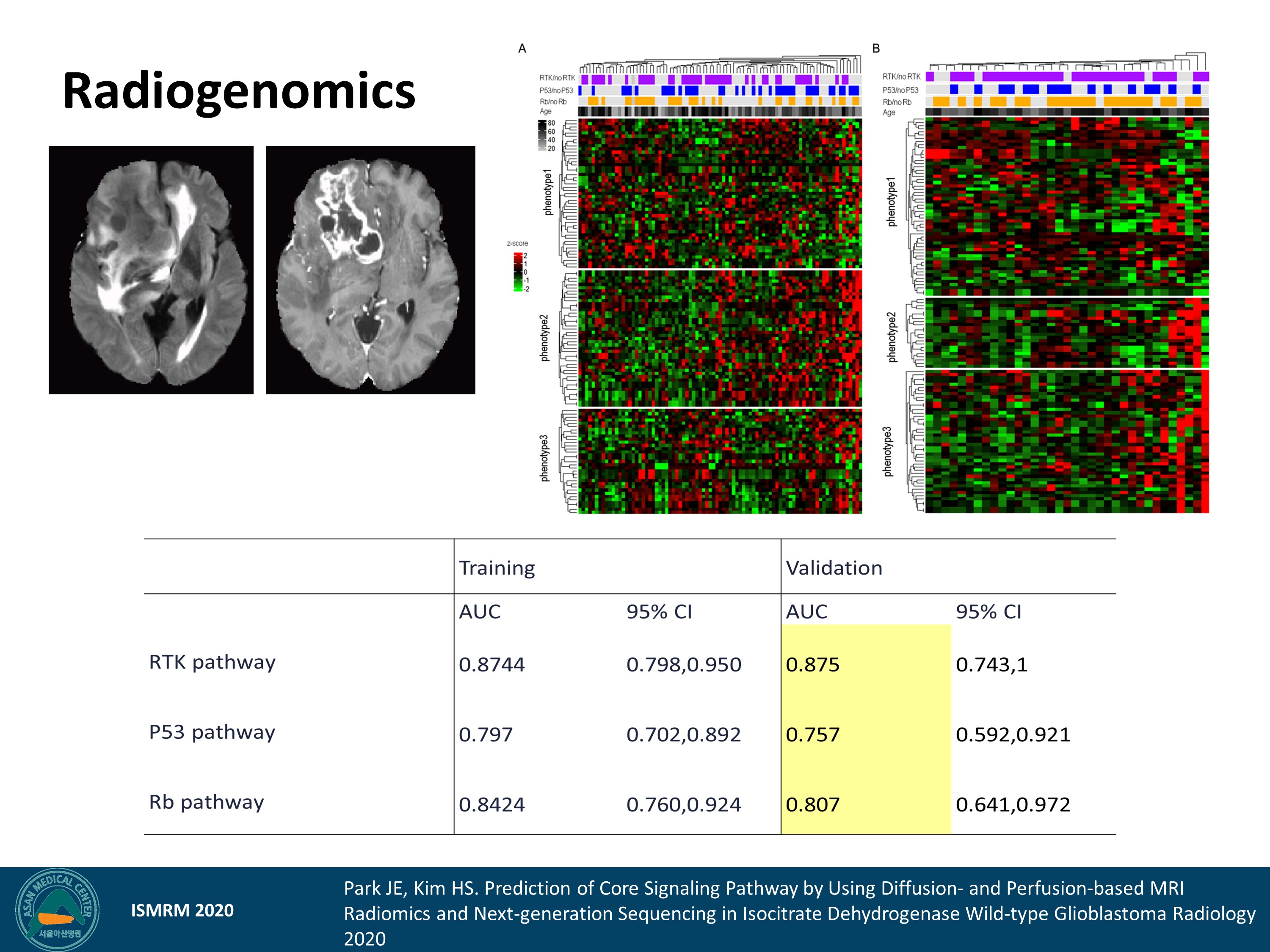The width and height of the screenshot is (1270, 952).
Task: Click the validation AUC value 0.807
Action: pyautogui.click(x=812, y=804)
